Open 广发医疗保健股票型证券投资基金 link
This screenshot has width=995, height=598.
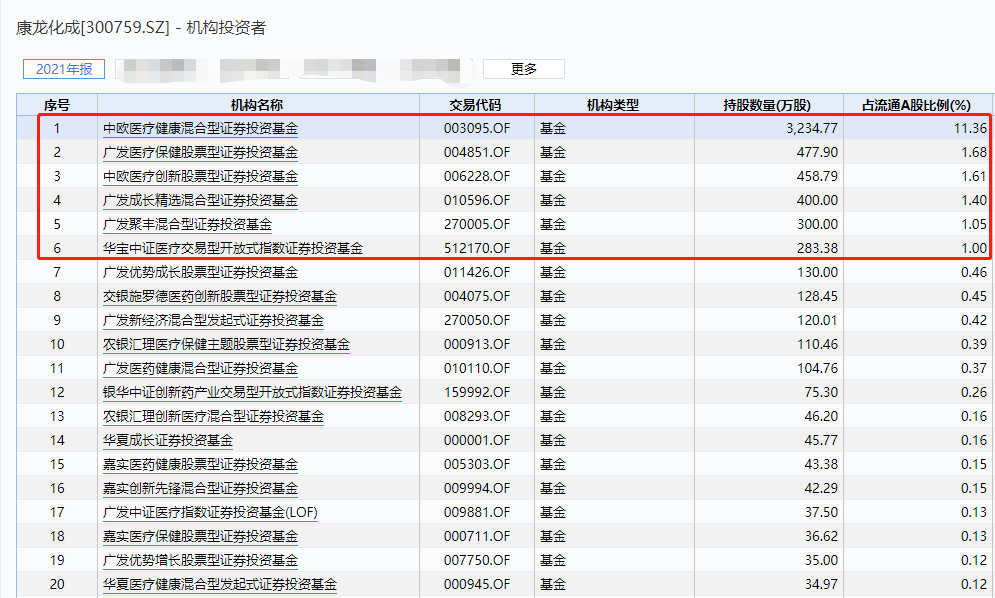point(200,152)
